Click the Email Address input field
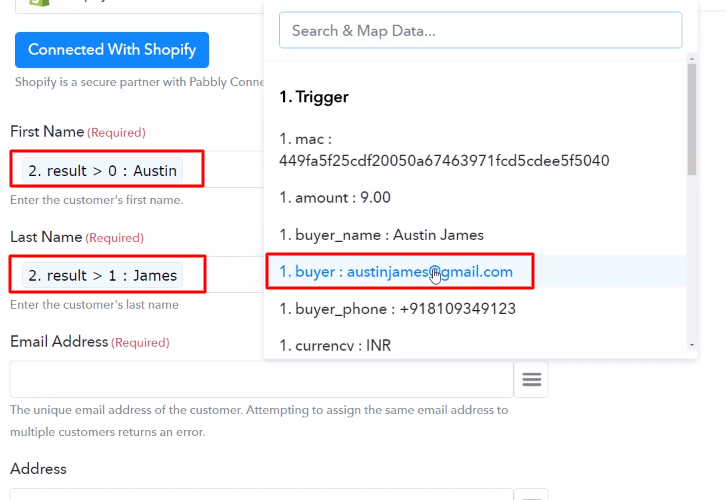 261,379
